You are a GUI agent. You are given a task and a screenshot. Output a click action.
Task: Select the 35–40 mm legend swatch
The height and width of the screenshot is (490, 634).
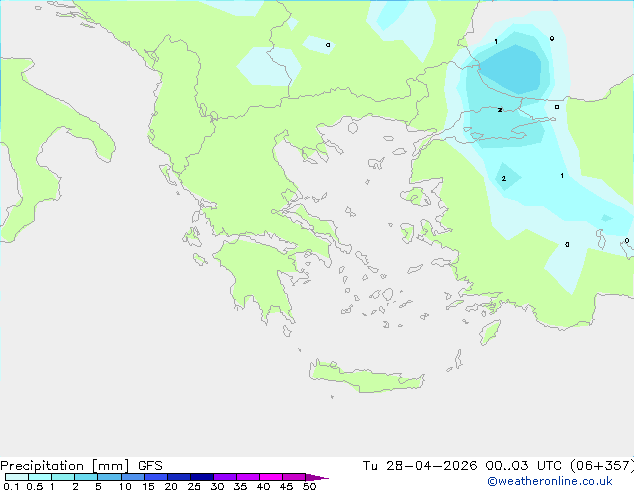click(248, 477)
